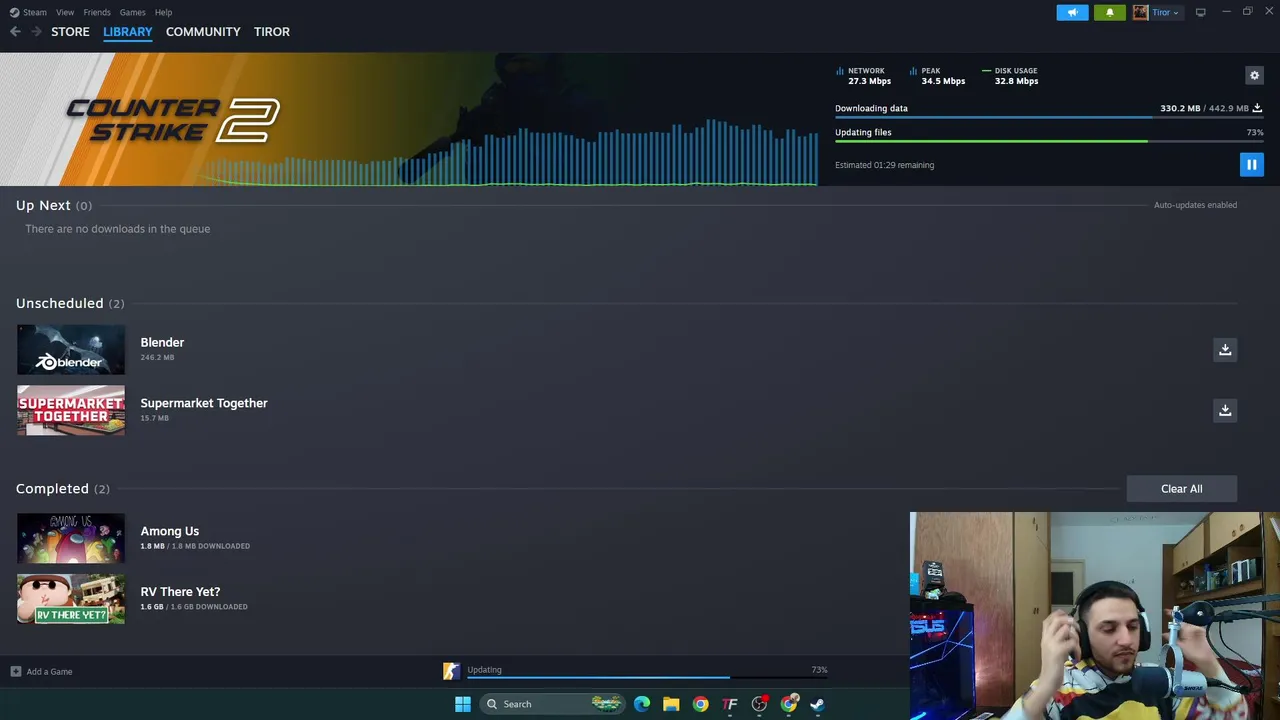Image resolution: width=1280 pixels, height=720 pixels.
Task: Click the Steam announcements megaphone icon
Action: [1072, 12]
